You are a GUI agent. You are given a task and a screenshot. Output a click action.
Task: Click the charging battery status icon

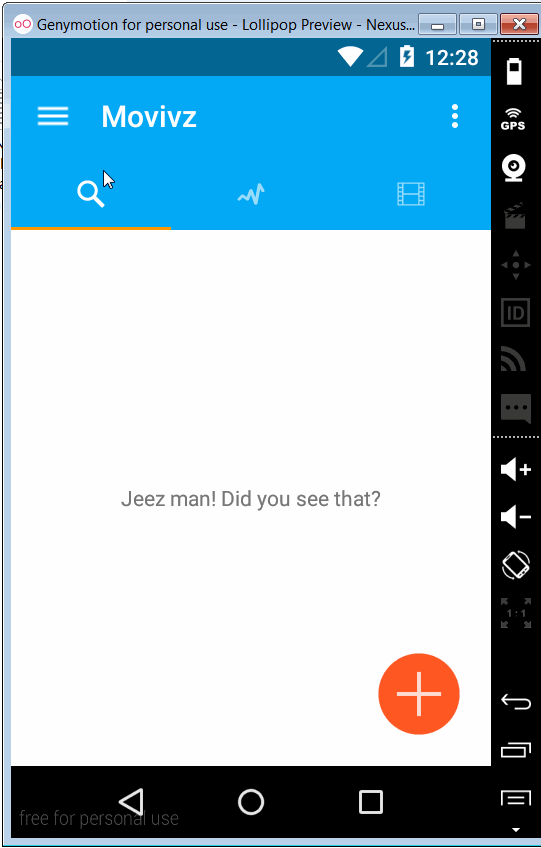(406, 57)
